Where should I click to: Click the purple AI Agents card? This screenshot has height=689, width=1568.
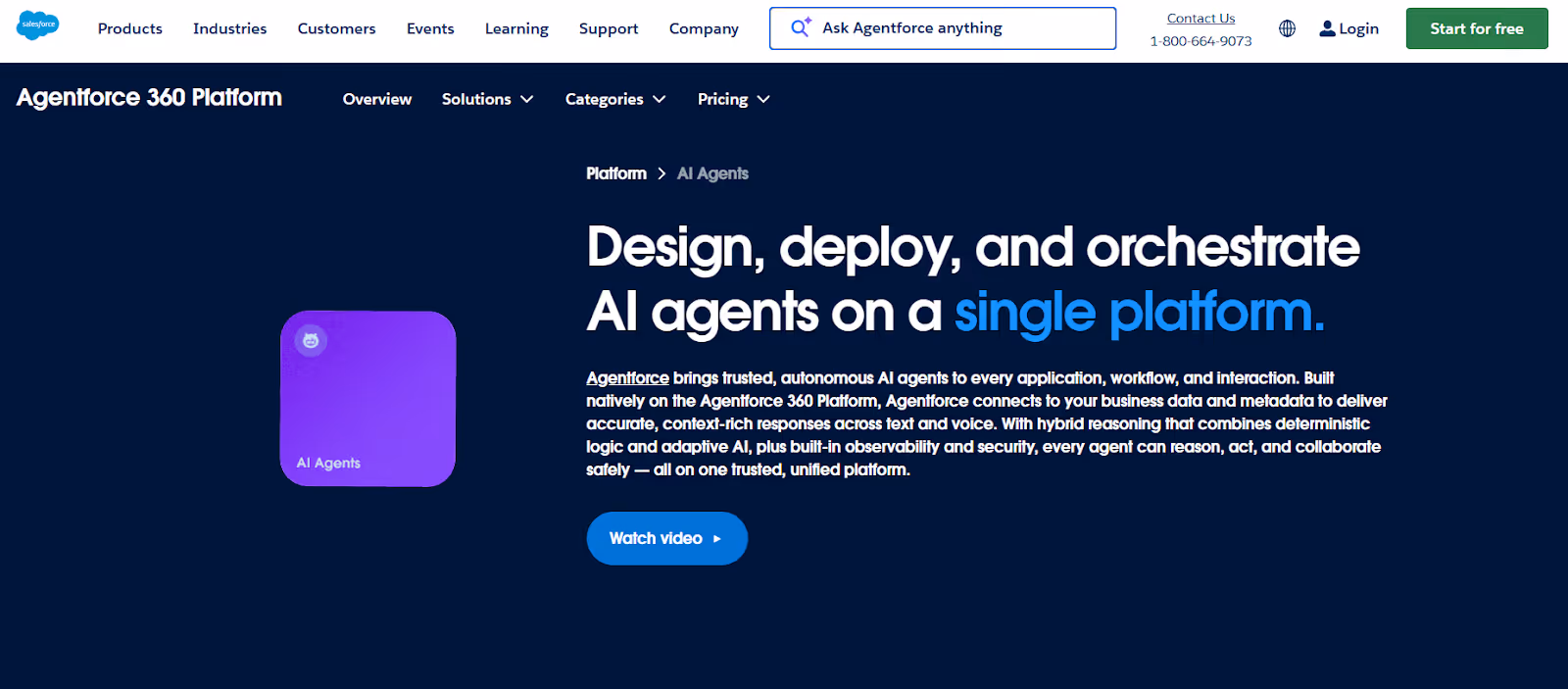point(368,399)
